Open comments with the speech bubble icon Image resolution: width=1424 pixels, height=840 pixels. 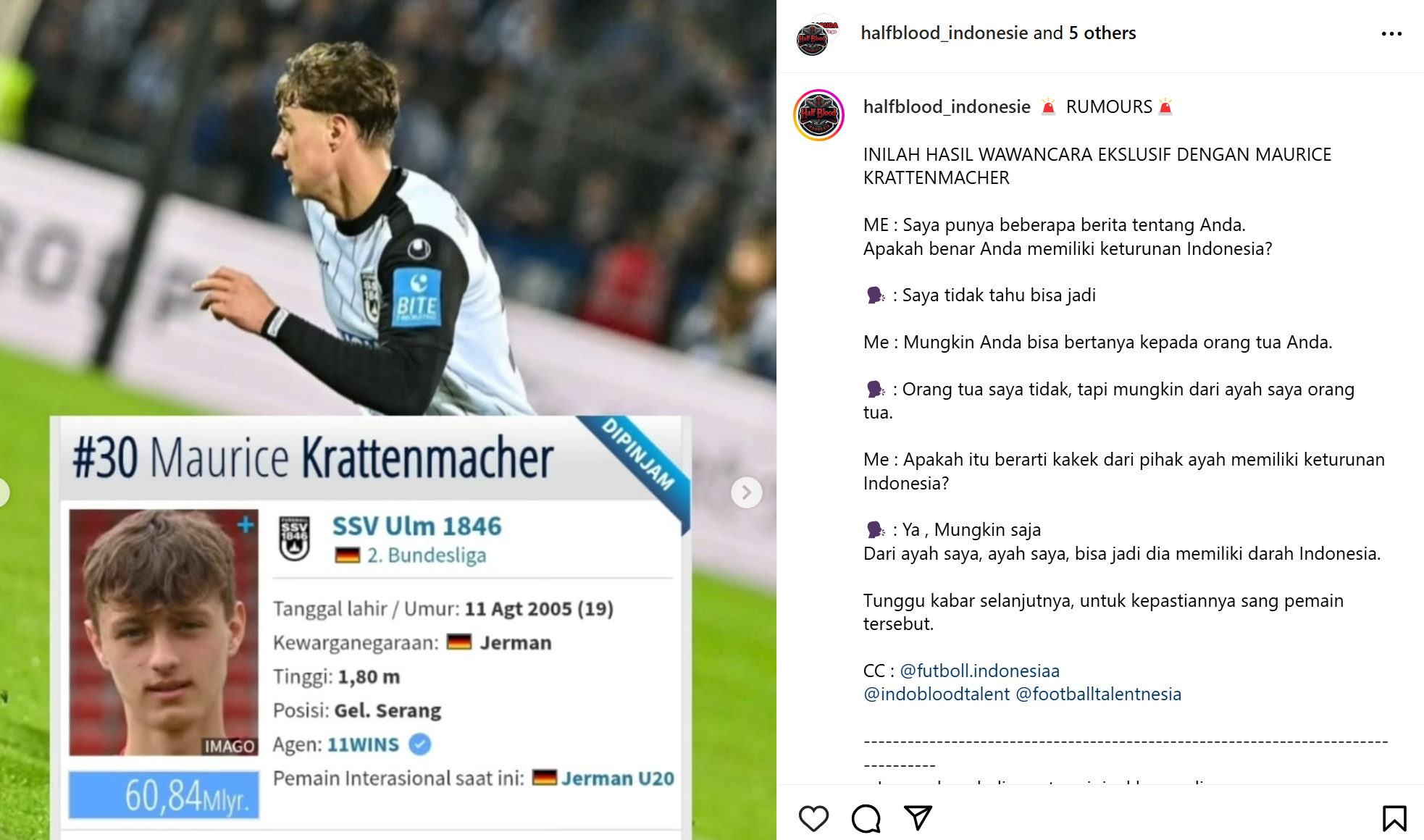(866, 818)
